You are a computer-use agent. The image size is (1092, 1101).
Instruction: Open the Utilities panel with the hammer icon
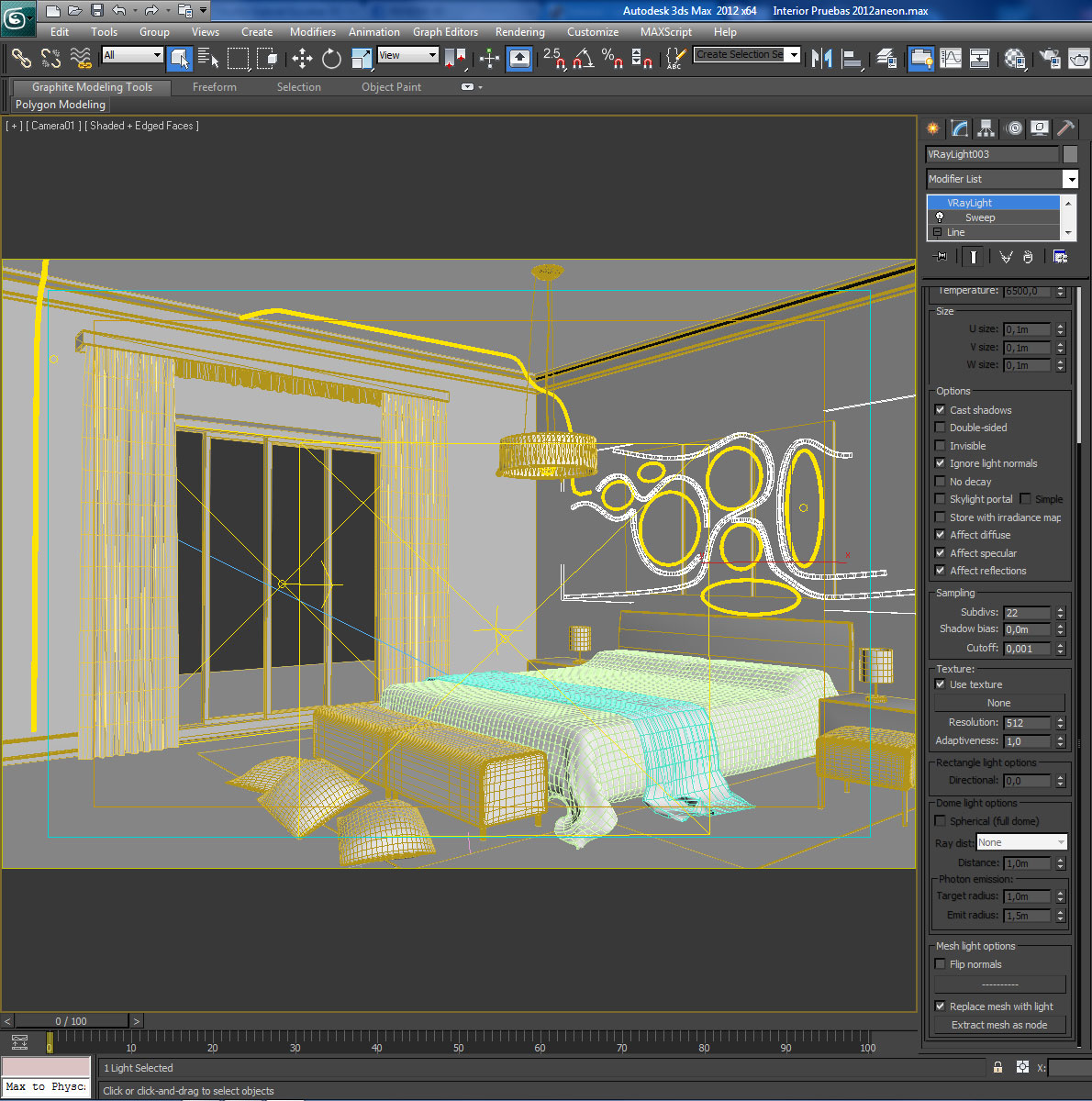pos(1065,128)
